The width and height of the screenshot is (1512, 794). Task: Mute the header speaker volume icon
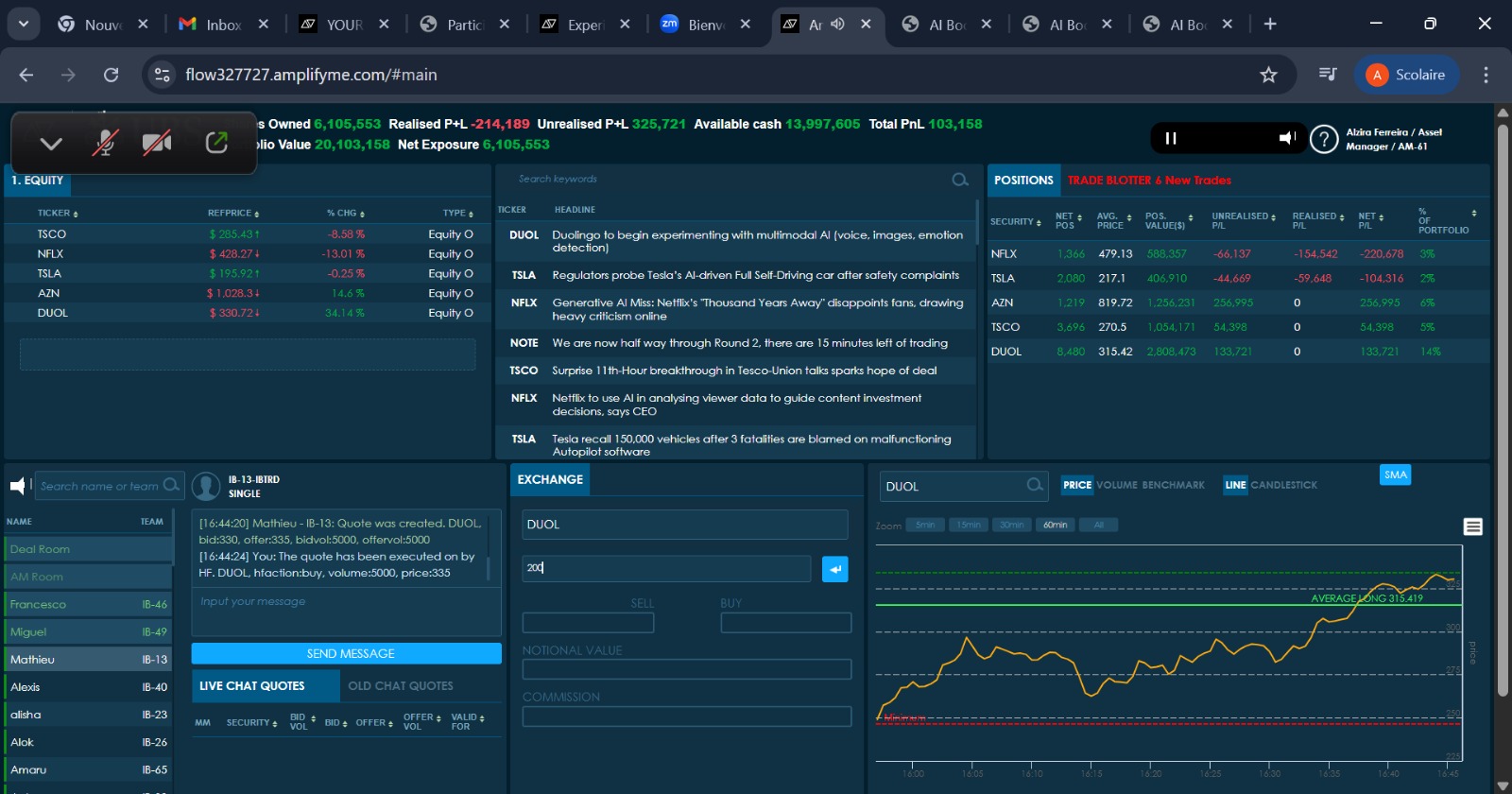[x=1287, y=138]
